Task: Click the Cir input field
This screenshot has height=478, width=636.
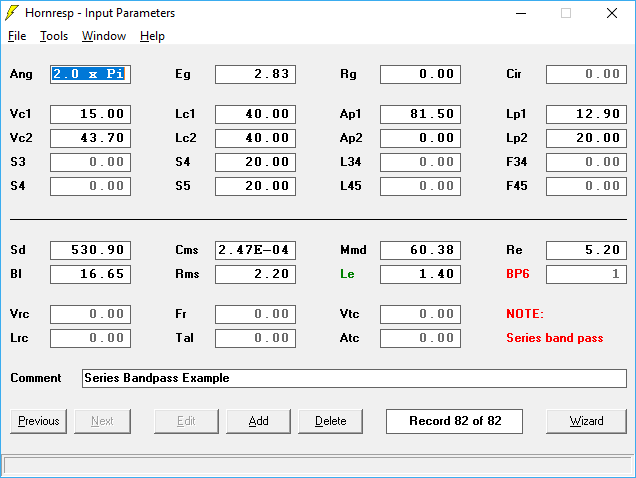Action: click(x=587, y=74)
